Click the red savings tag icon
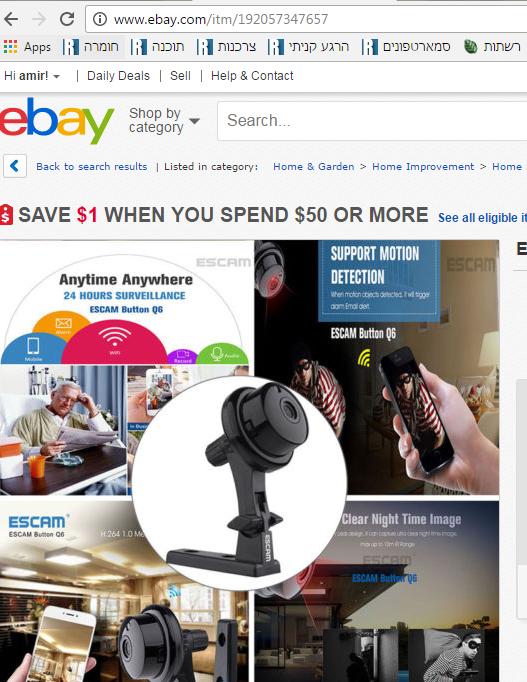 [x=7, y=214]
